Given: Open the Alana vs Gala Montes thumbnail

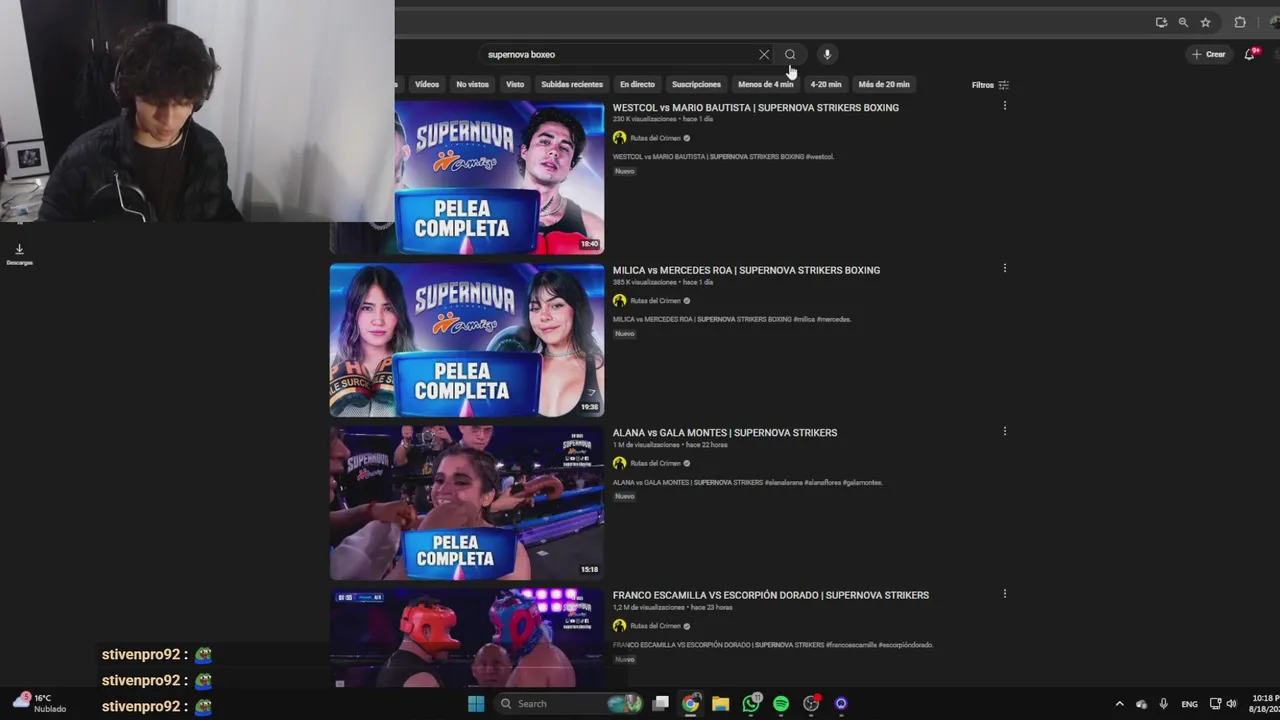Looking at the screenshot, I should 467,503.
